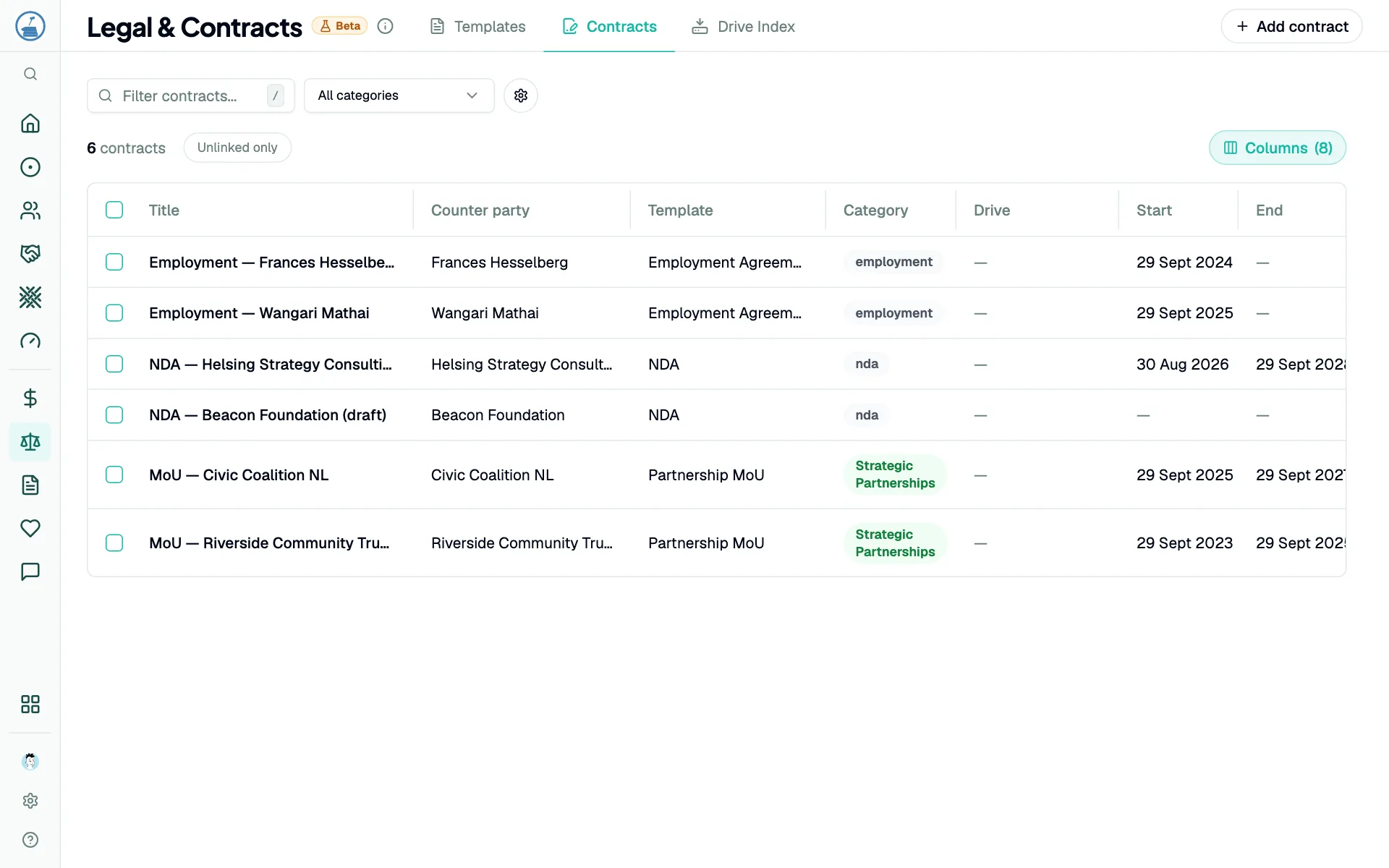Open filter settings gear beside categories
This screenshot has height=868, width=1389.
coord(521,95)
